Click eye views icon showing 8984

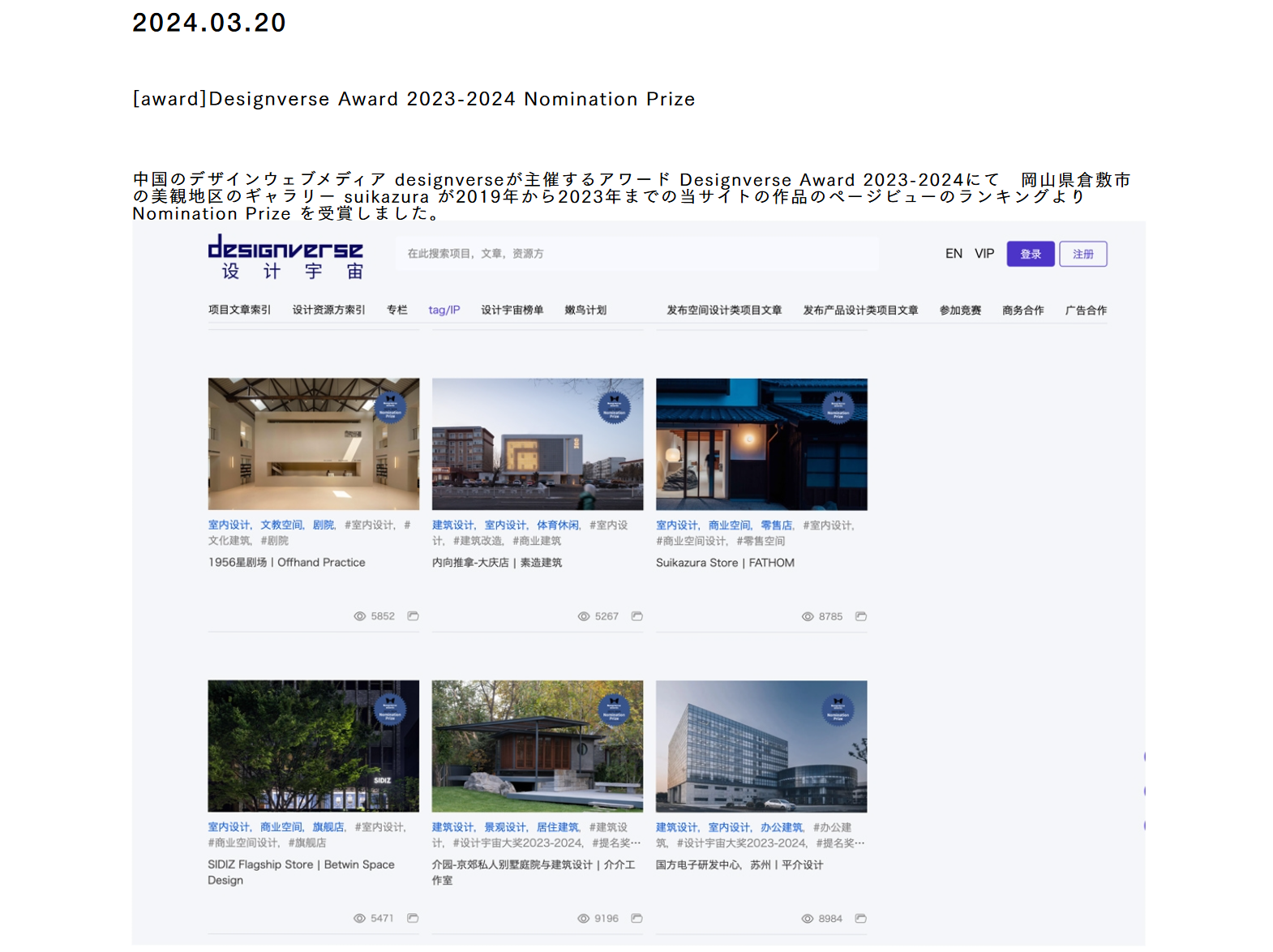click(x=808, y=918)
